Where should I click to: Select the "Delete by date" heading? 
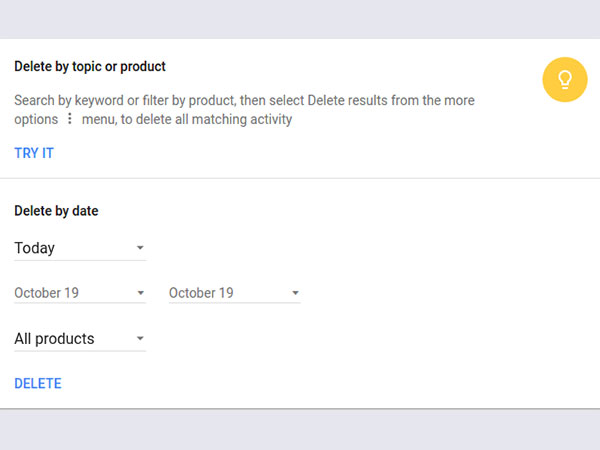coord(56,211)
